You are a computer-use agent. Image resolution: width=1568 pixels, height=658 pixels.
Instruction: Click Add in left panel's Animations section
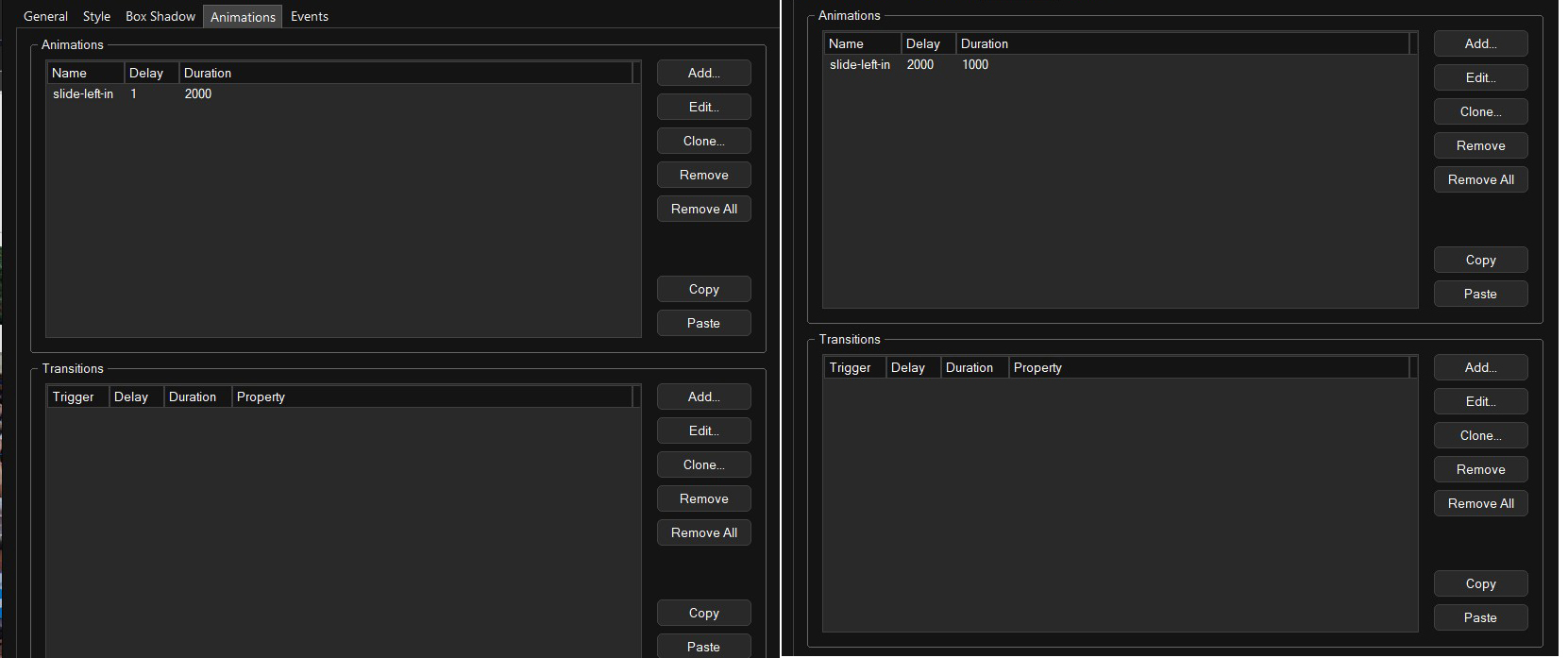[703, 73]
